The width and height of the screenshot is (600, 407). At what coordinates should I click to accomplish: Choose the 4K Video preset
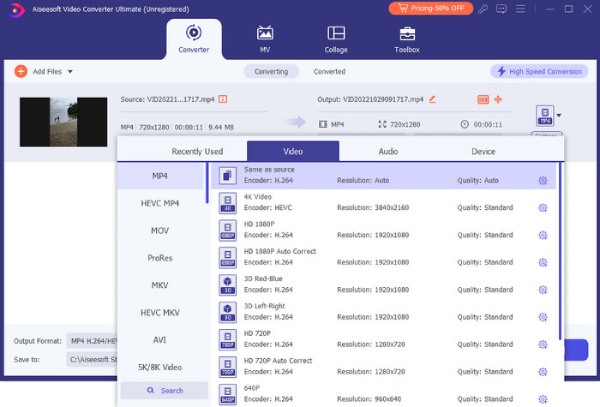(383, 203)
